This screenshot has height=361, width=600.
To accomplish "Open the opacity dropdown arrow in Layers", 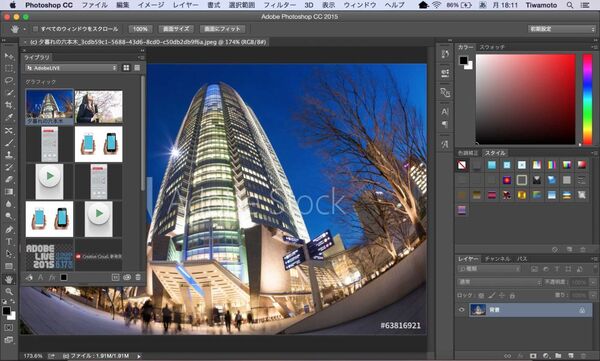I will click(x=593, y=283).
